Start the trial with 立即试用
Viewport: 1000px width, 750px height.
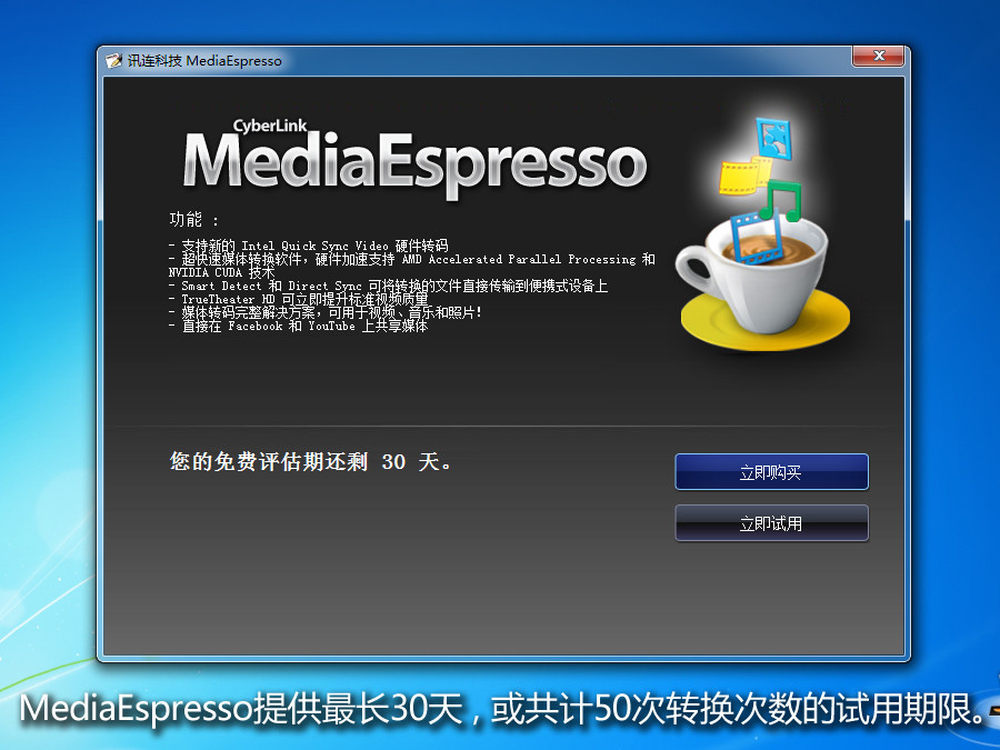[772, 524]
